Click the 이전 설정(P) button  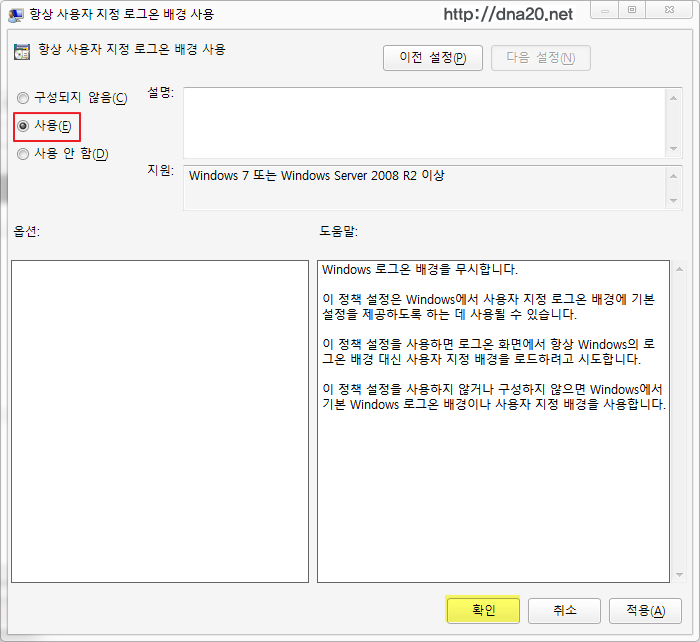pos(433,58)
